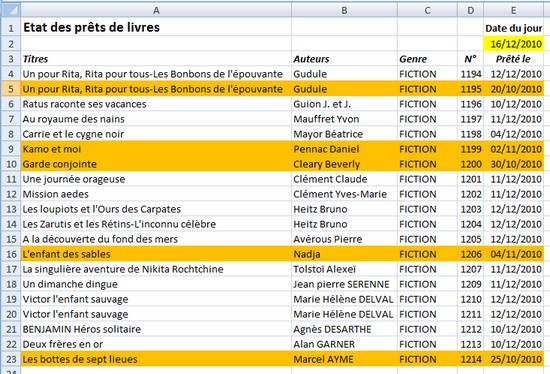This screenshot has height=374, width=550.
Task: Click author cell 'Agnès DESARTHE'
Action: [x=344, y=329]
